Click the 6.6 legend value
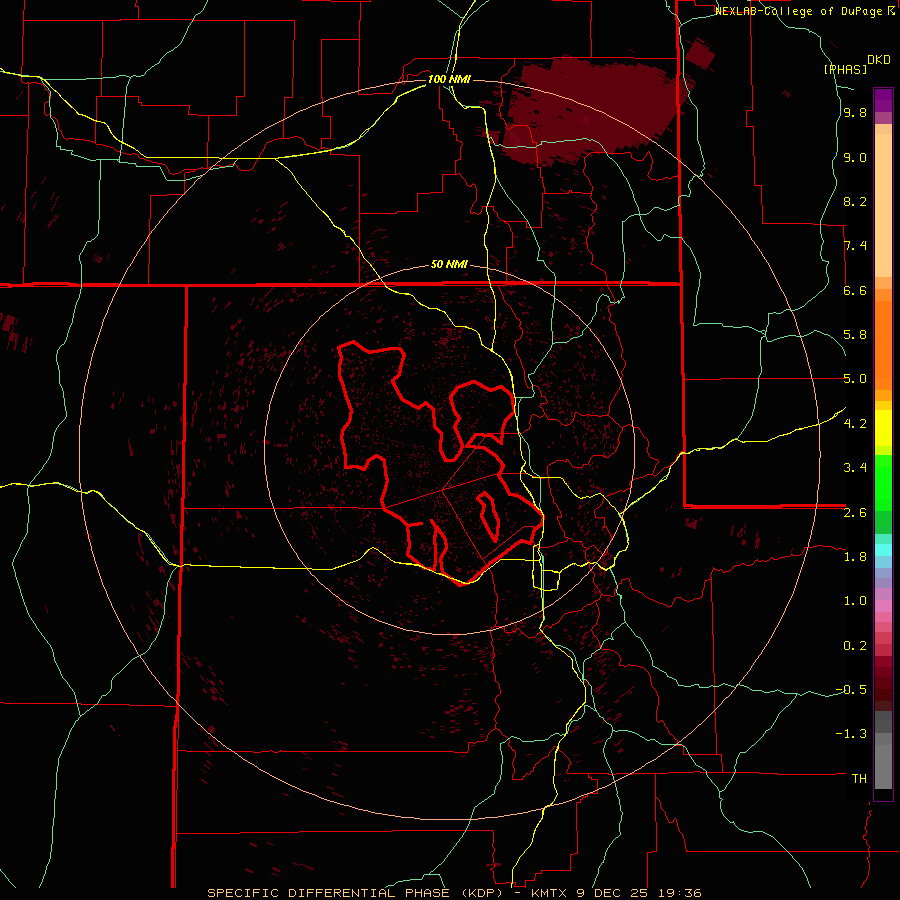Image resolution: width=900 pixels, height=900 pixels. [855, 290]
